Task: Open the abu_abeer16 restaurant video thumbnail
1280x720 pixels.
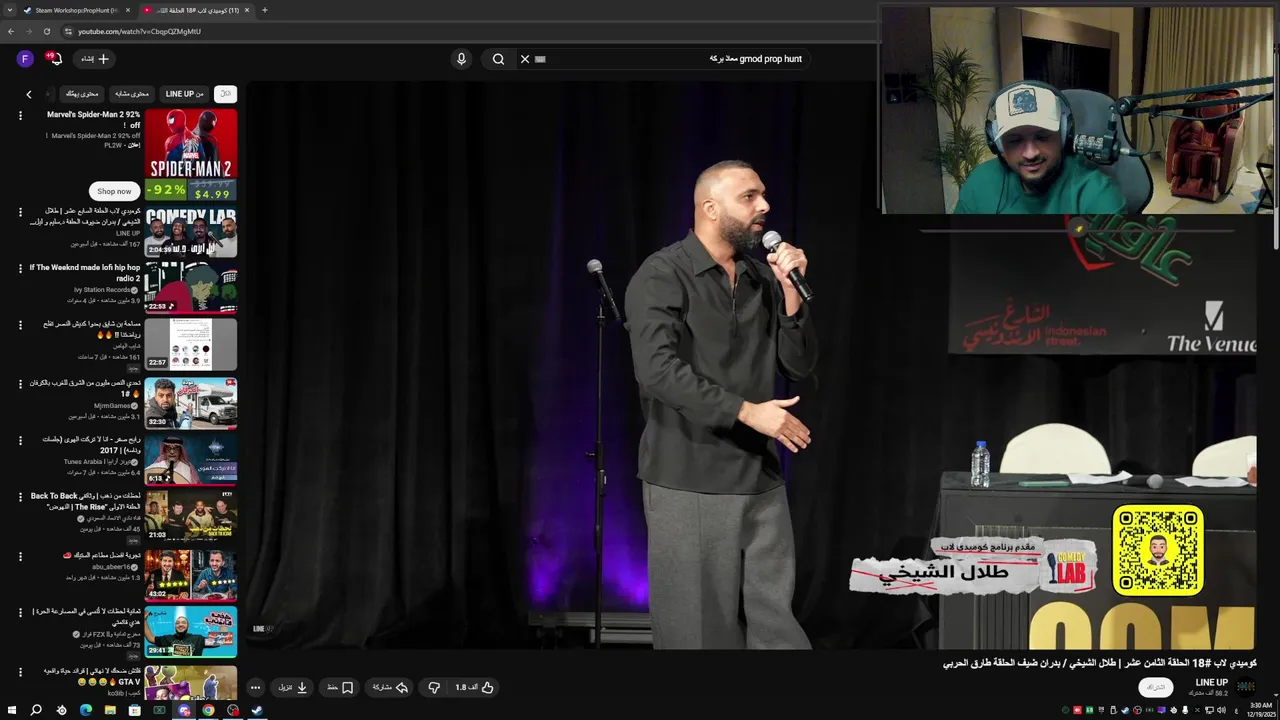Action: [x=191, y=574]
